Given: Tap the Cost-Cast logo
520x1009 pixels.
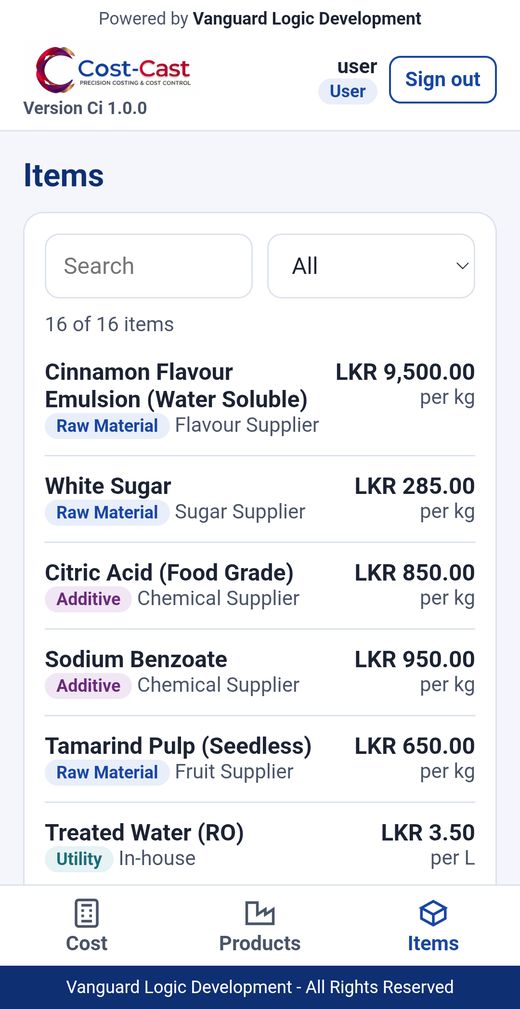Looking at the screenshot, I should click(113, 69).
